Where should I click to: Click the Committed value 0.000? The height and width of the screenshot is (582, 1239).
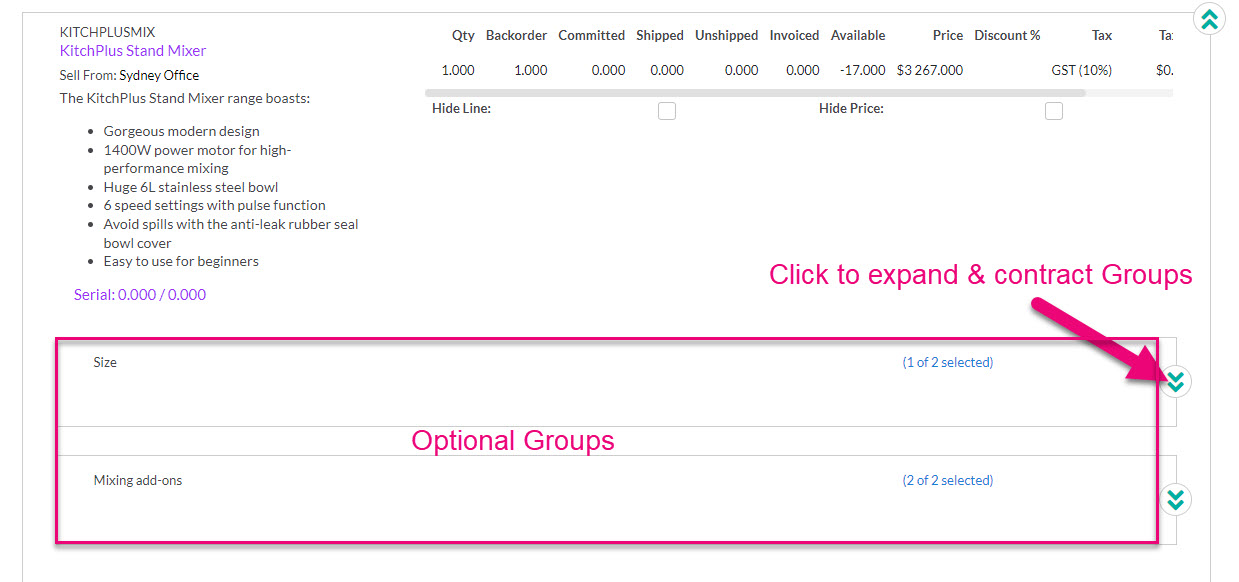click(608, 70)
